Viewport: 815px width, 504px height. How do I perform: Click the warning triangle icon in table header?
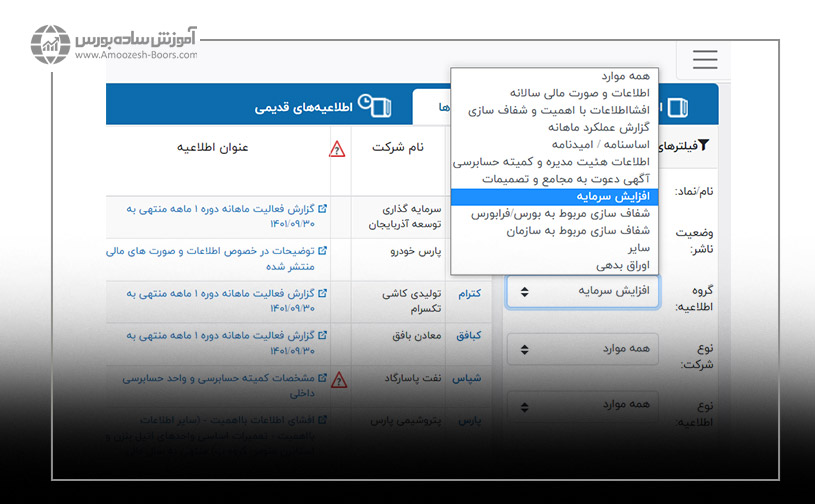(337, 149)
